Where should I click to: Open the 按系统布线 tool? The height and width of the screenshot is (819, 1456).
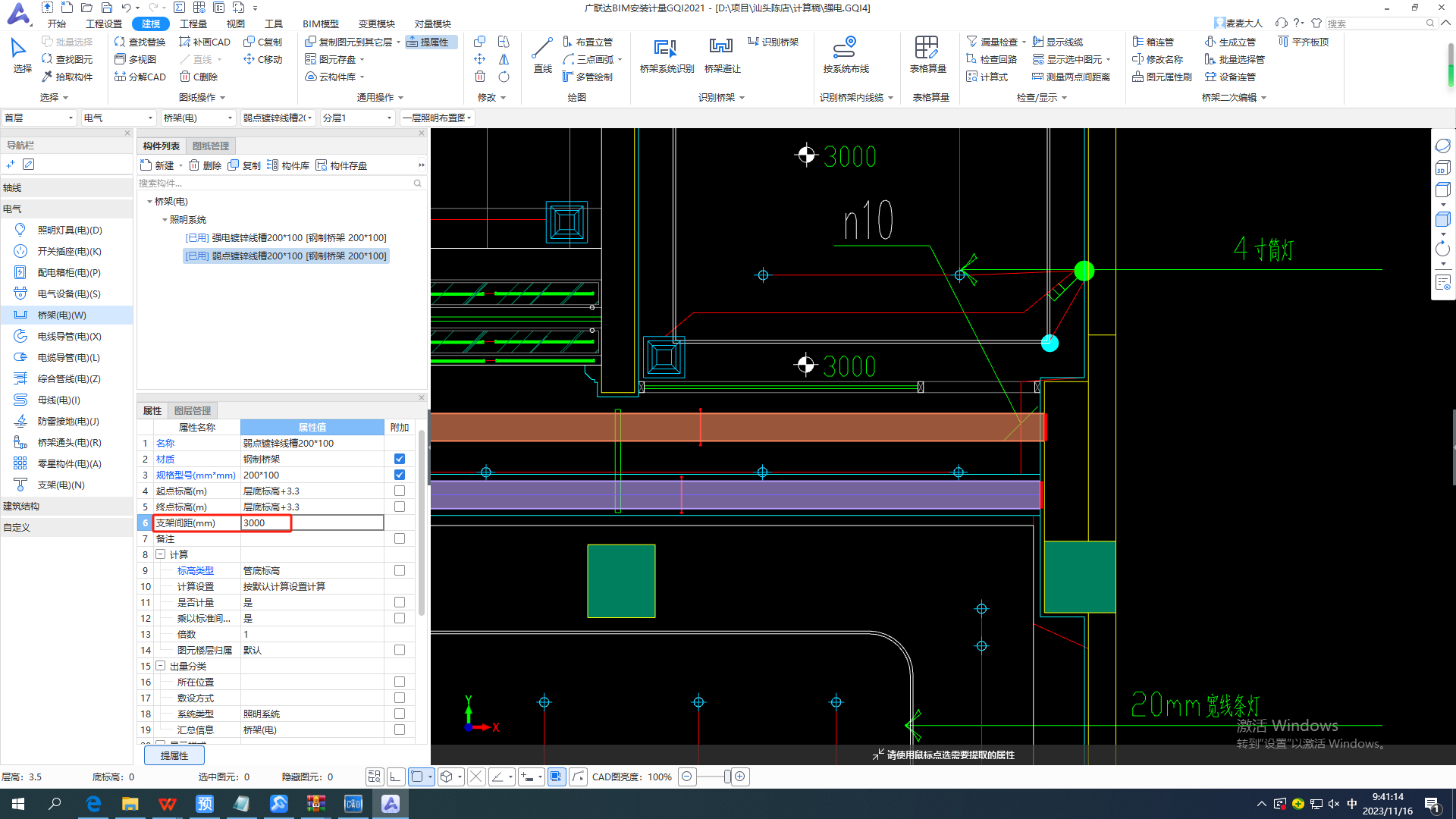point(846,55)
